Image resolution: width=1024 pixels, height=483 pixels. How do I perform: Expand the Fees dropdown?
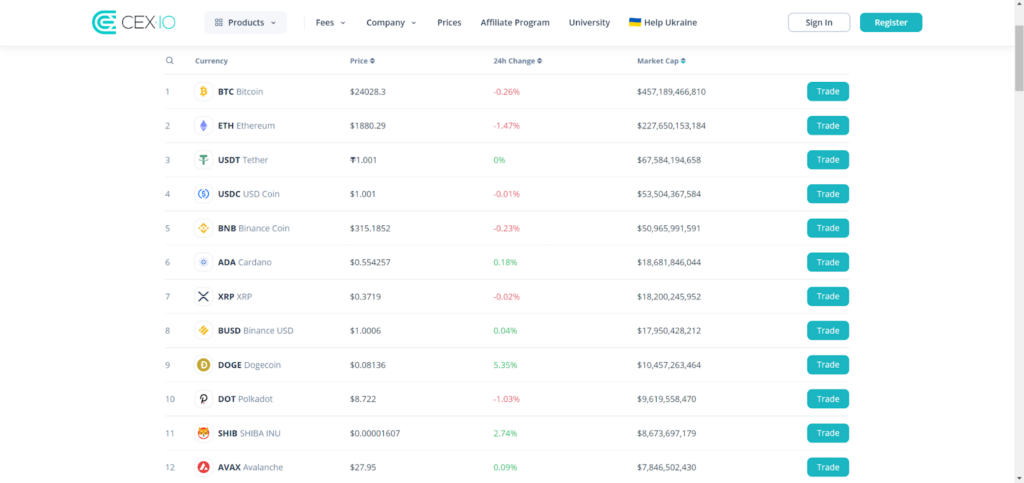[x=330, y=22]
